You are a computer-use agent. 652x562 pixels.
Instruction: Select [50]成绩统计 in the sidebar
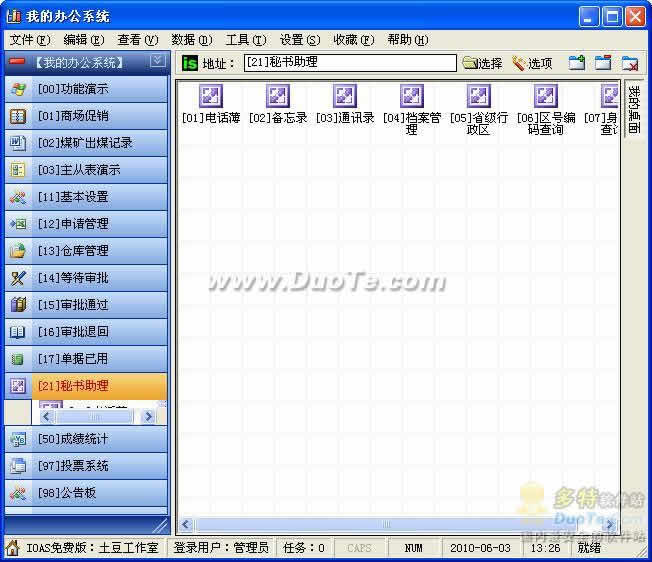(x=86, y=439)
